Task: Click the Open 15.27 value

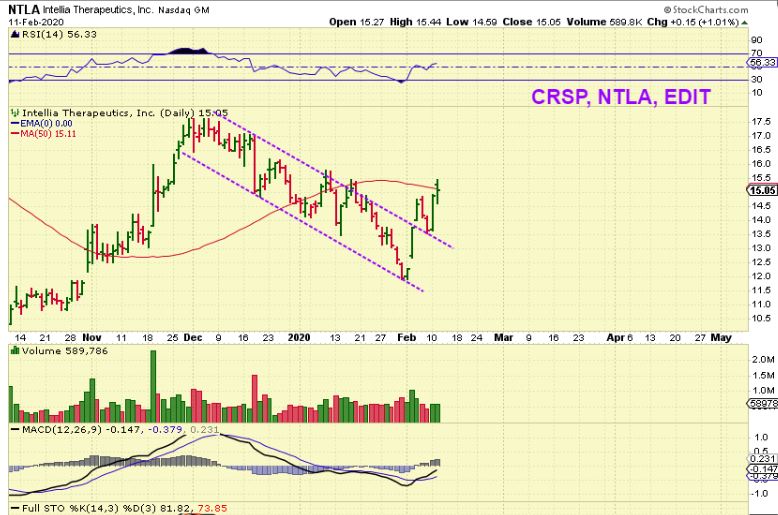Action: point(356,22)
